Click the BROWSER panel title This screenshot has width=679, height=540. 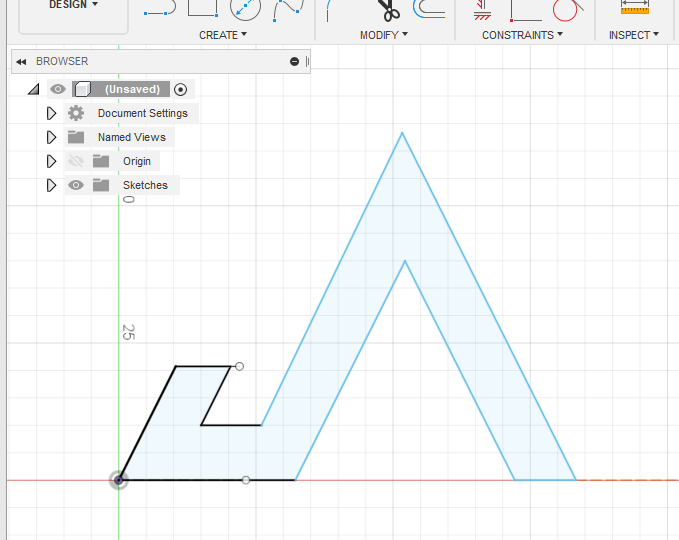click(x=62, y=61)
